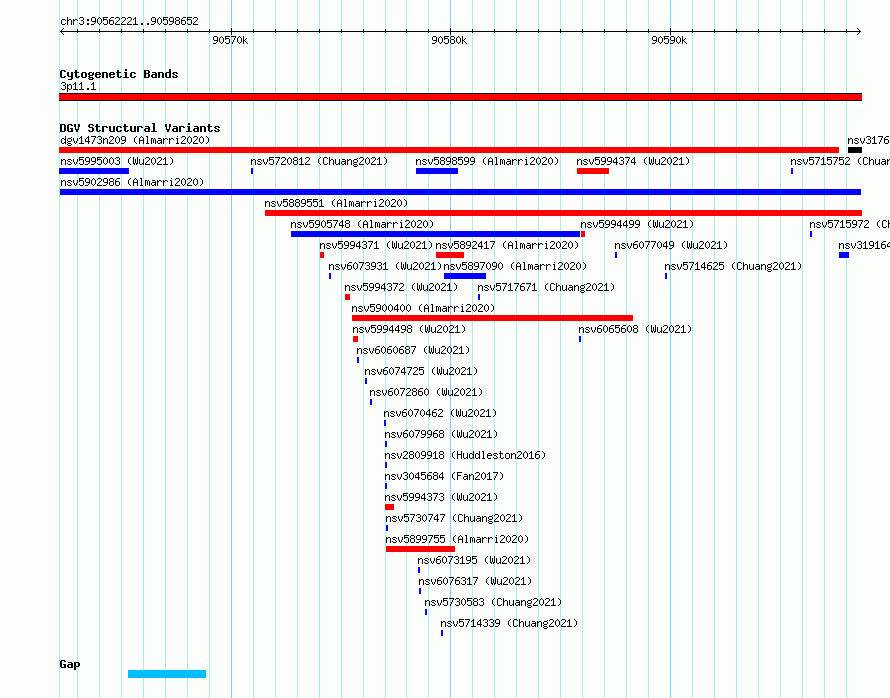
Task: Select nsv6077049 (Wu2021) label
Action: click(x=671, y=245)
